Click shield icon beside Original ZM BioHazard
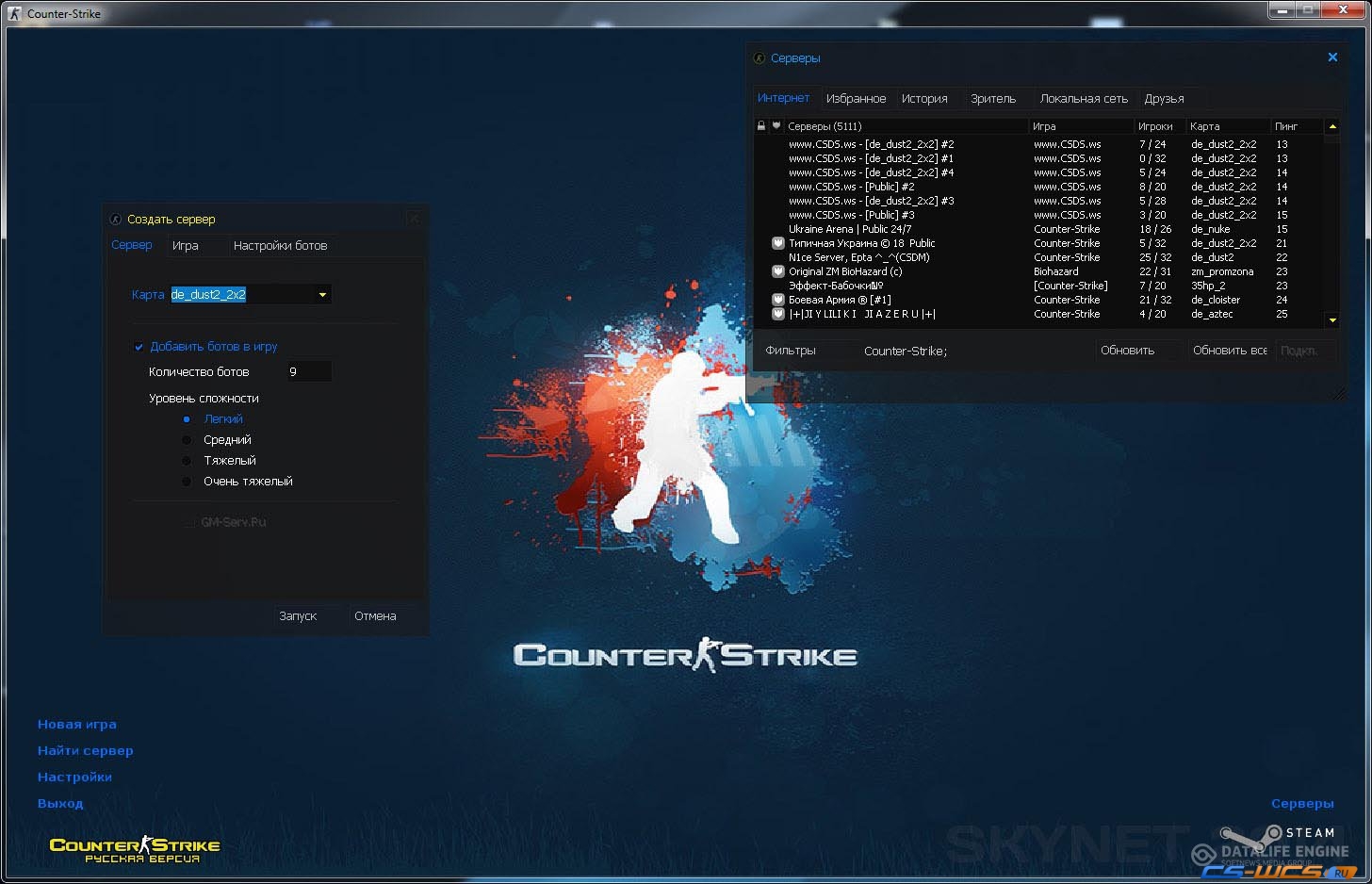 (777, 271)
